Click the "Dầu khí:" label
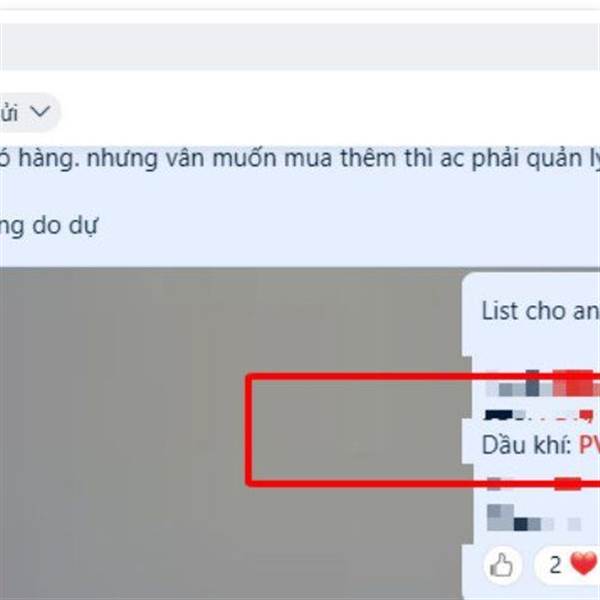The height and width of the screenshot is (600, 600). tap(527, 445)
